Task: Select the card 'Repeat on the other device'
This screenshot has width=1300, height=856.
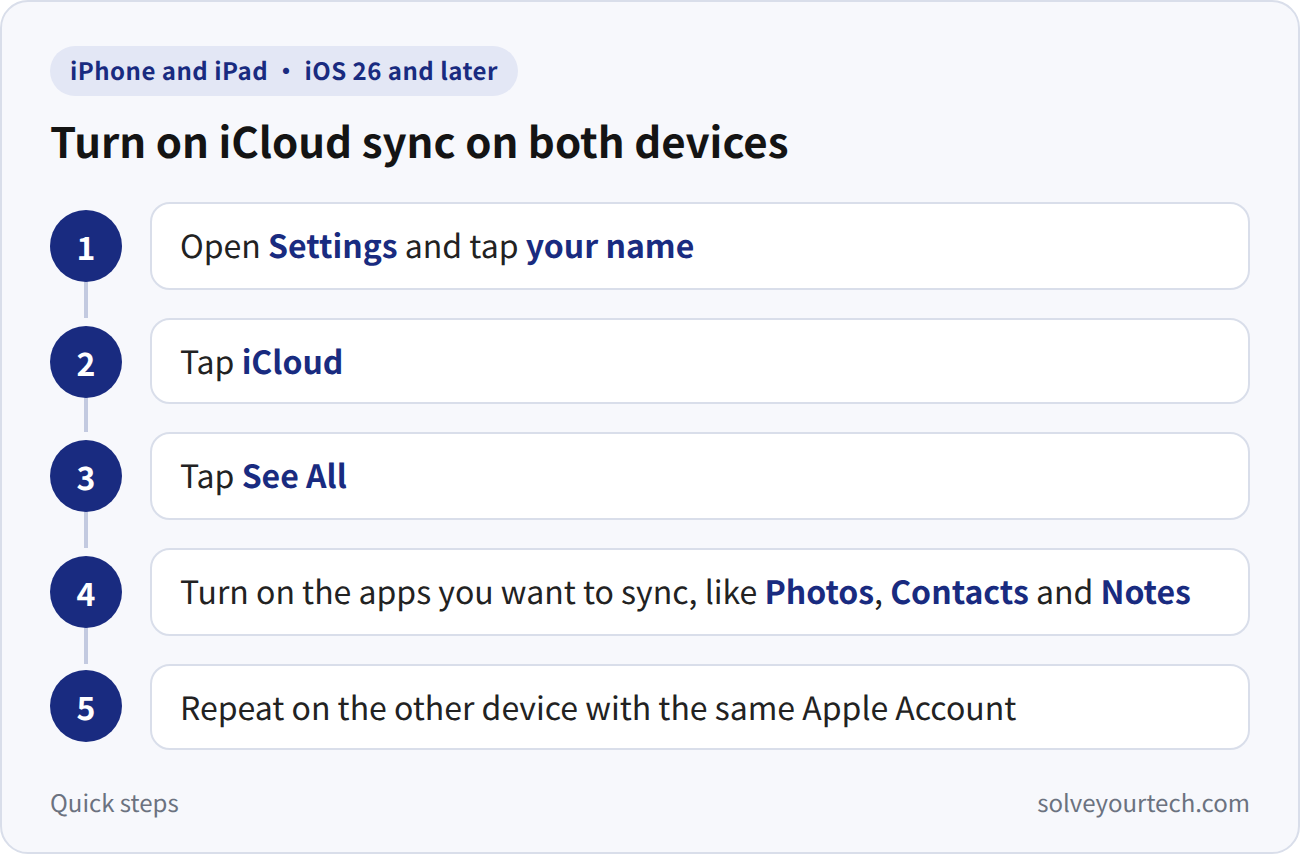Action: point(700,707)
